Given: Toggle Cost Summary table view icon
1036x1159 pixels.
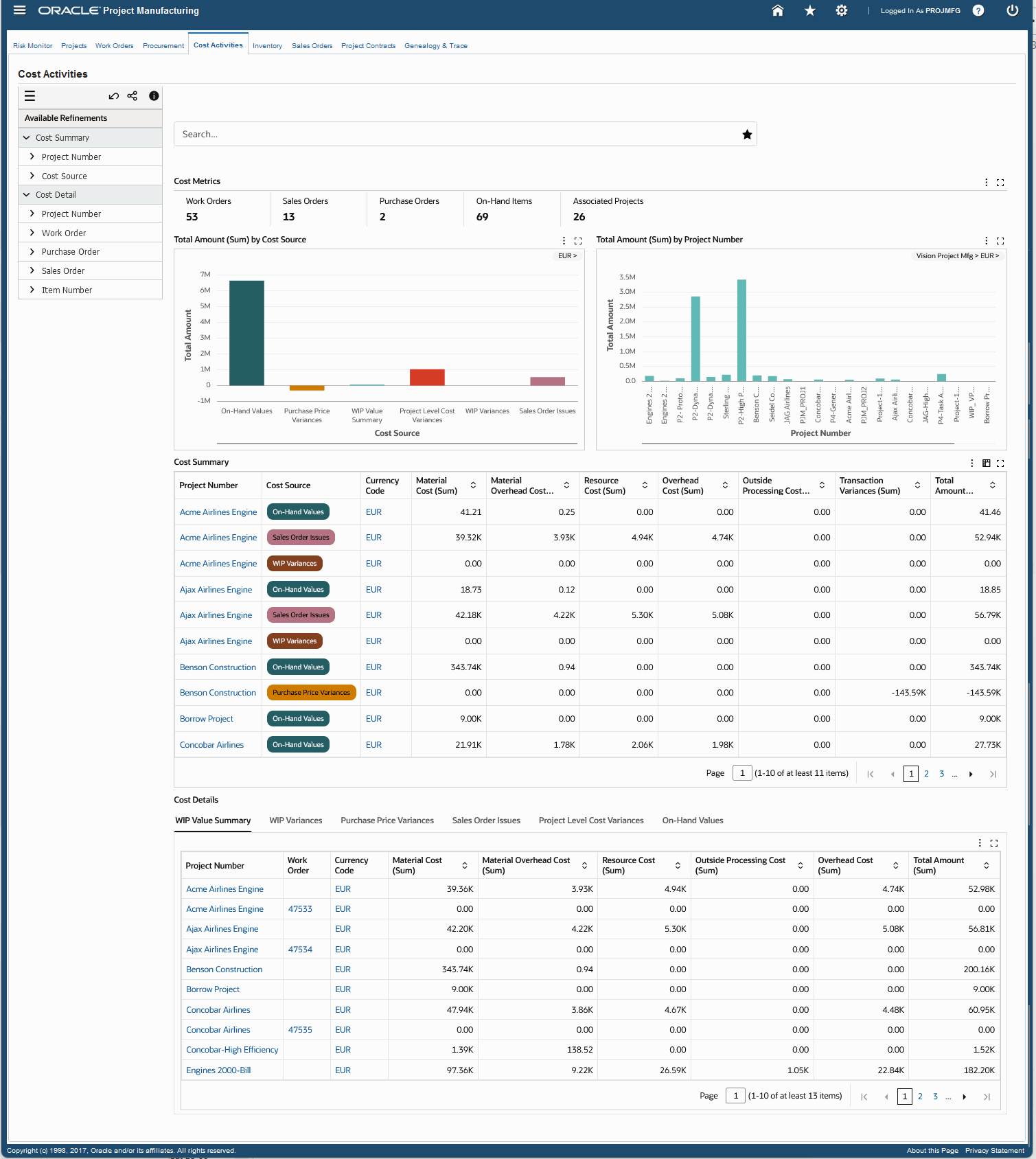Looking at the screenshot, I should (987, 463).
